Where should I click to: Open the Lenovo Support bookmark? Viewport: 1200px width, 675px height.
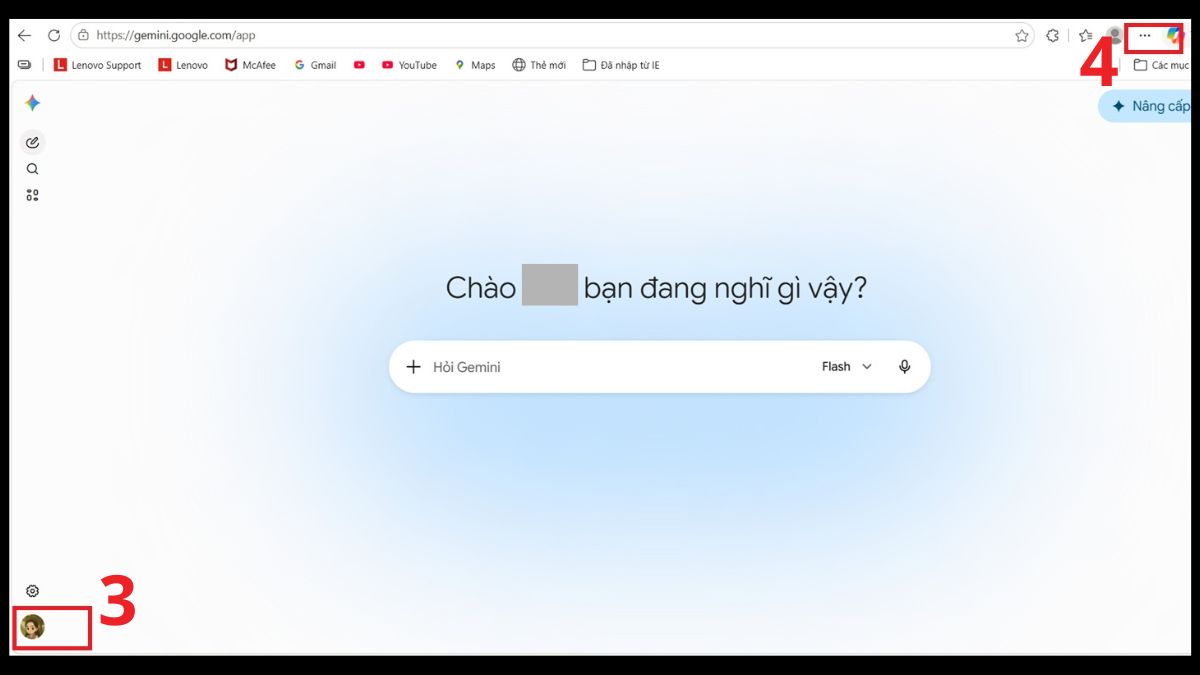click(98, 65)
